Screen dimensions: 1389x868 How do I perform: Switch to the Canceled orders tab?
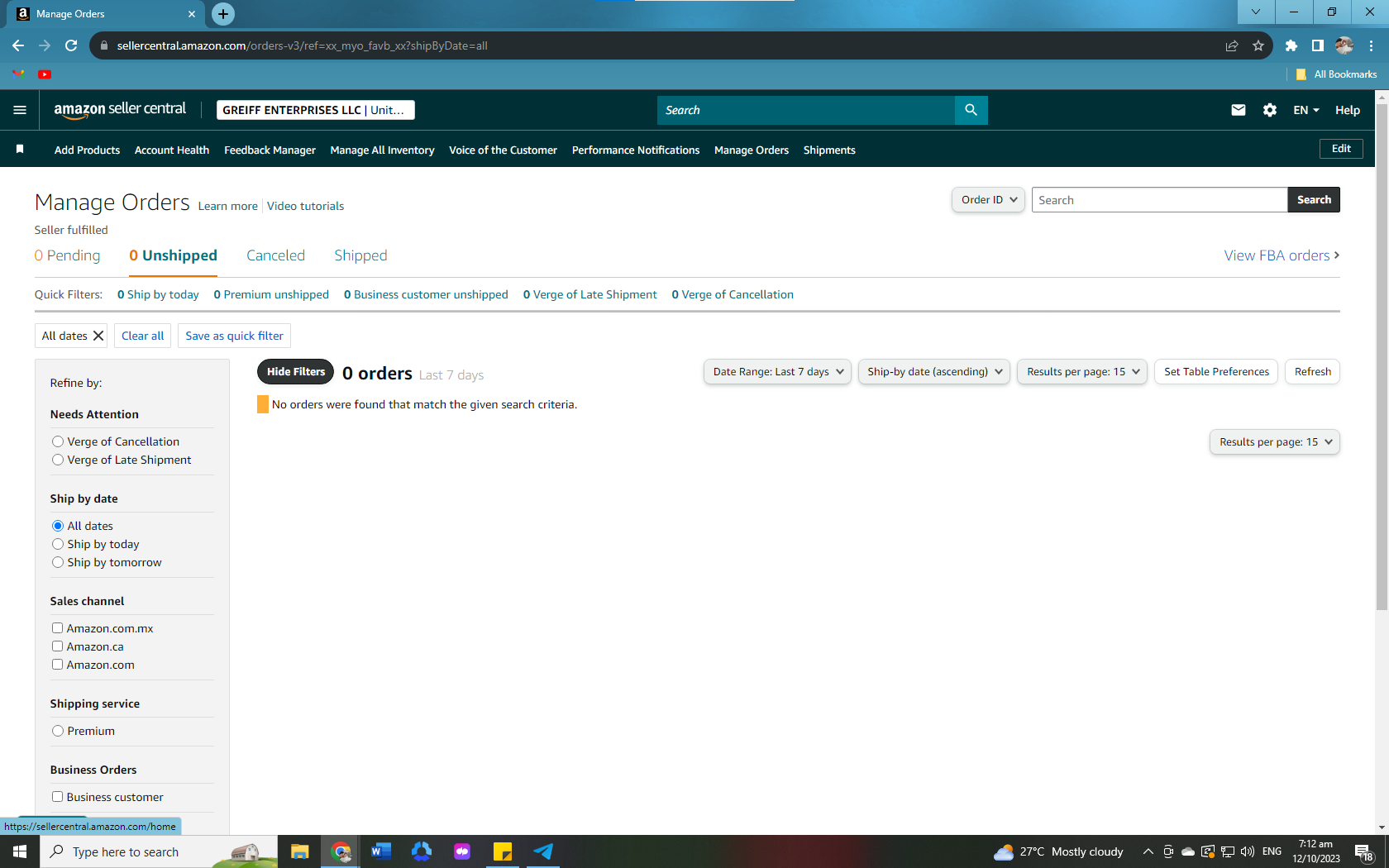[x=275, y=255]
